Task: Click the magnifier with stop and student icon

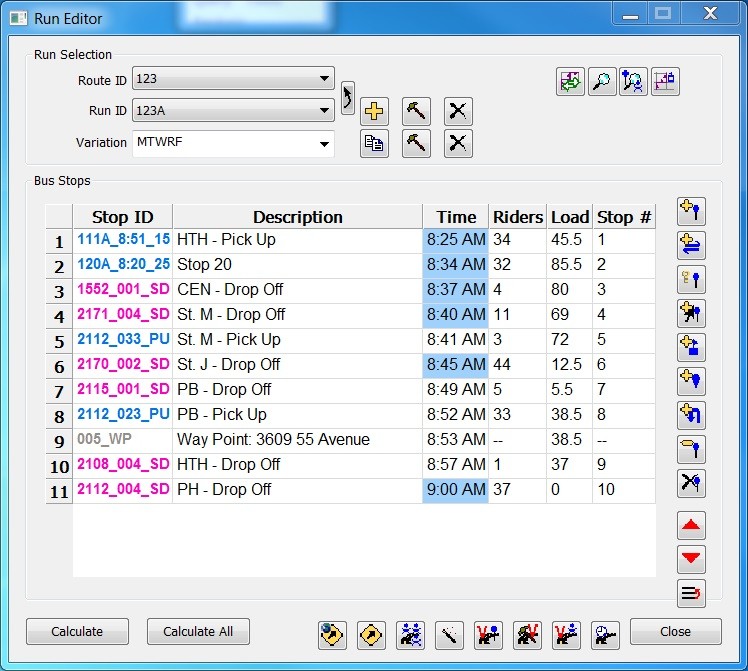Action: pyautogui.click(x=633, y=82)
